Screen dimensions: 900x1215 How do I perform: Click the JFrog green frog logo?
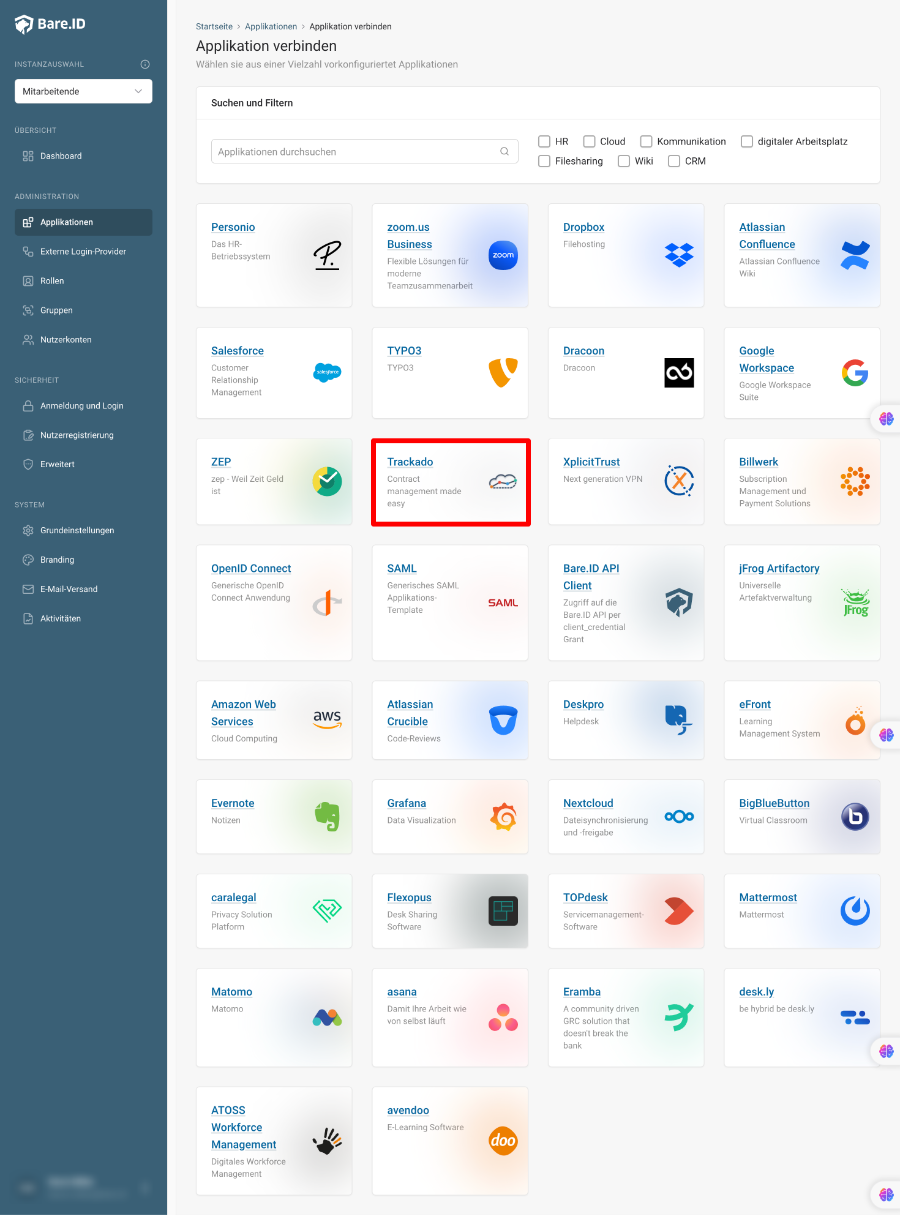coord(855,602)
